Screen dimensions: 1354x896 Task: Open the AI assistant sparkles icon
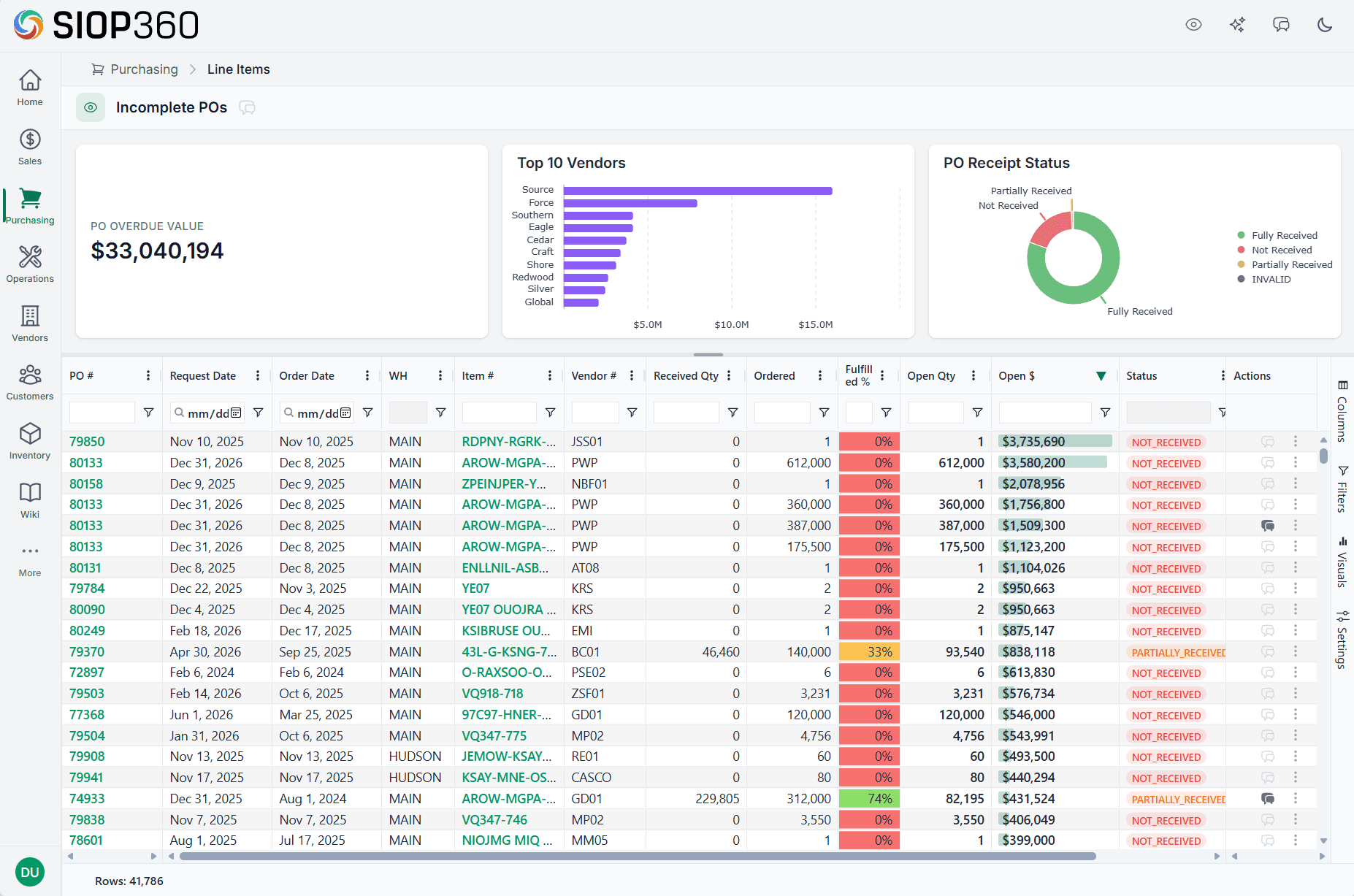click(1238, 24)
